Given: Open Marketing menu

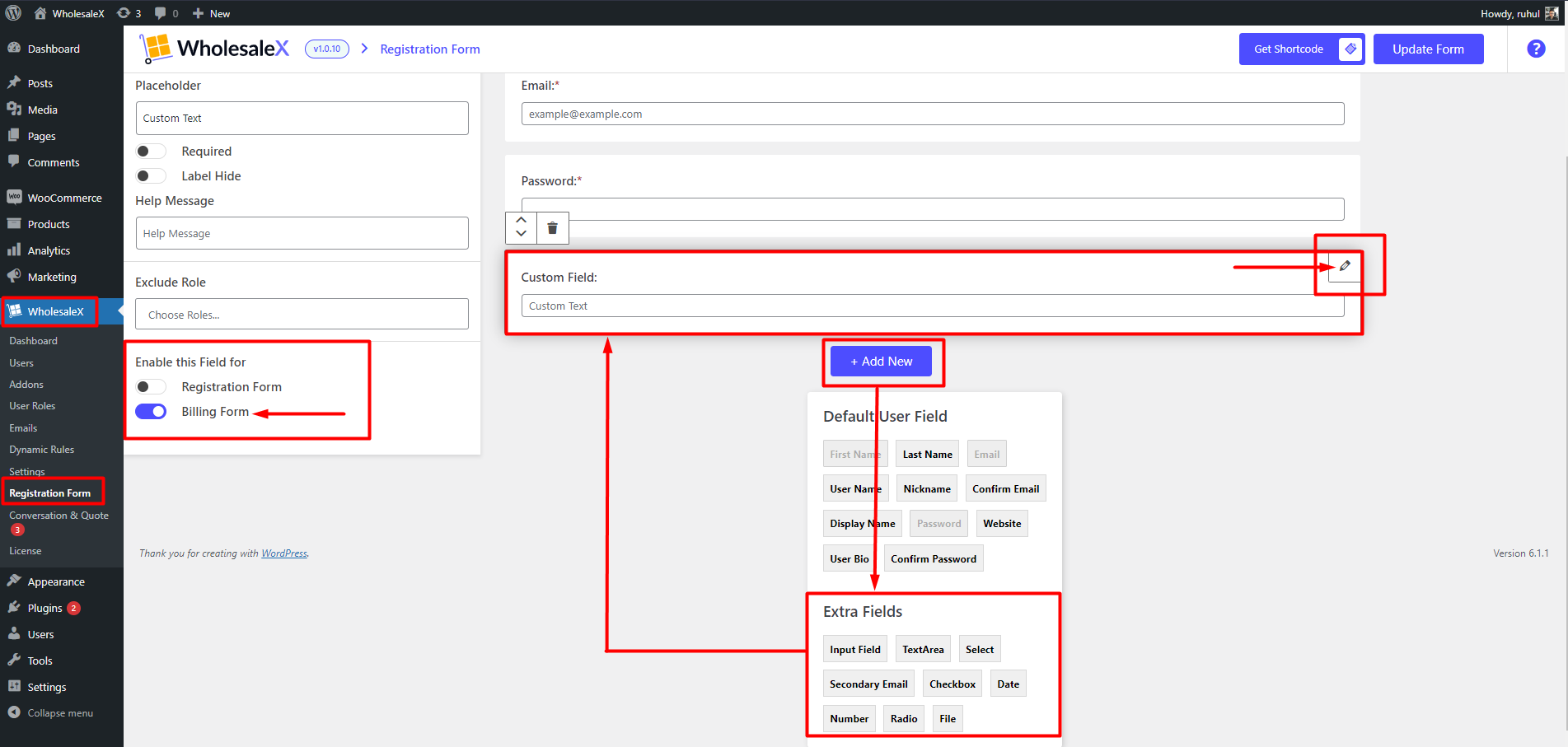Looking at the screenshot, I should pos(52,277).
